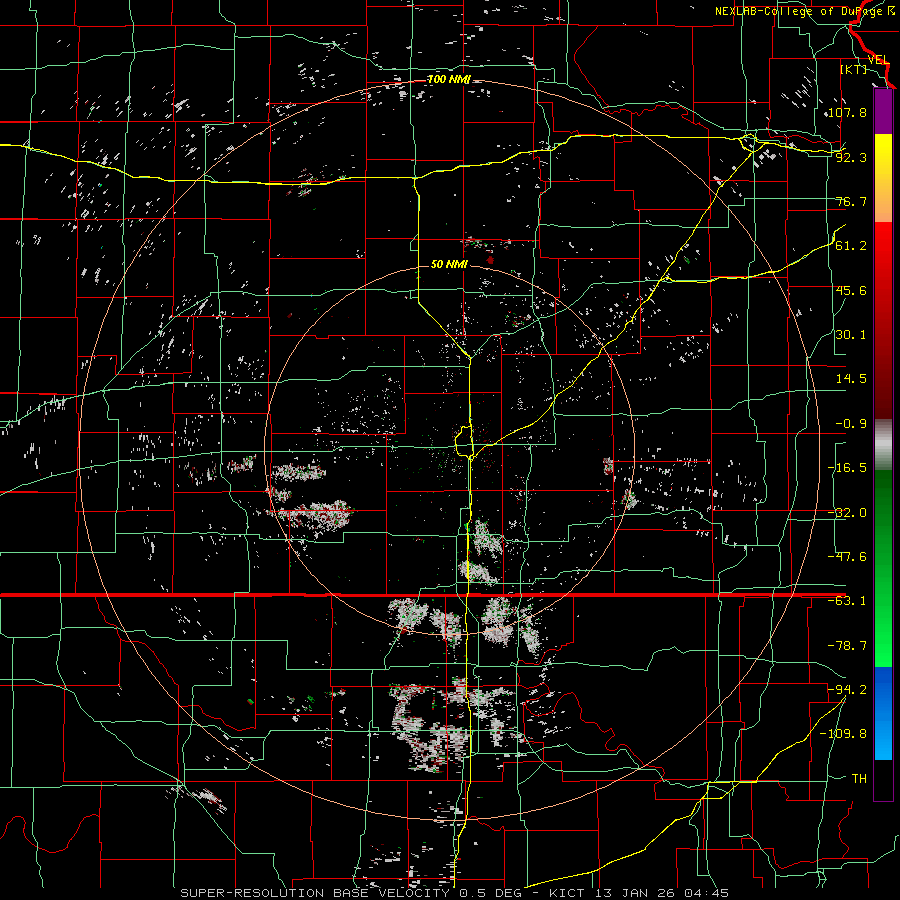Select the -47.6 velocity scale value
The width and height of the screenshot is (900, 900).
847,557
